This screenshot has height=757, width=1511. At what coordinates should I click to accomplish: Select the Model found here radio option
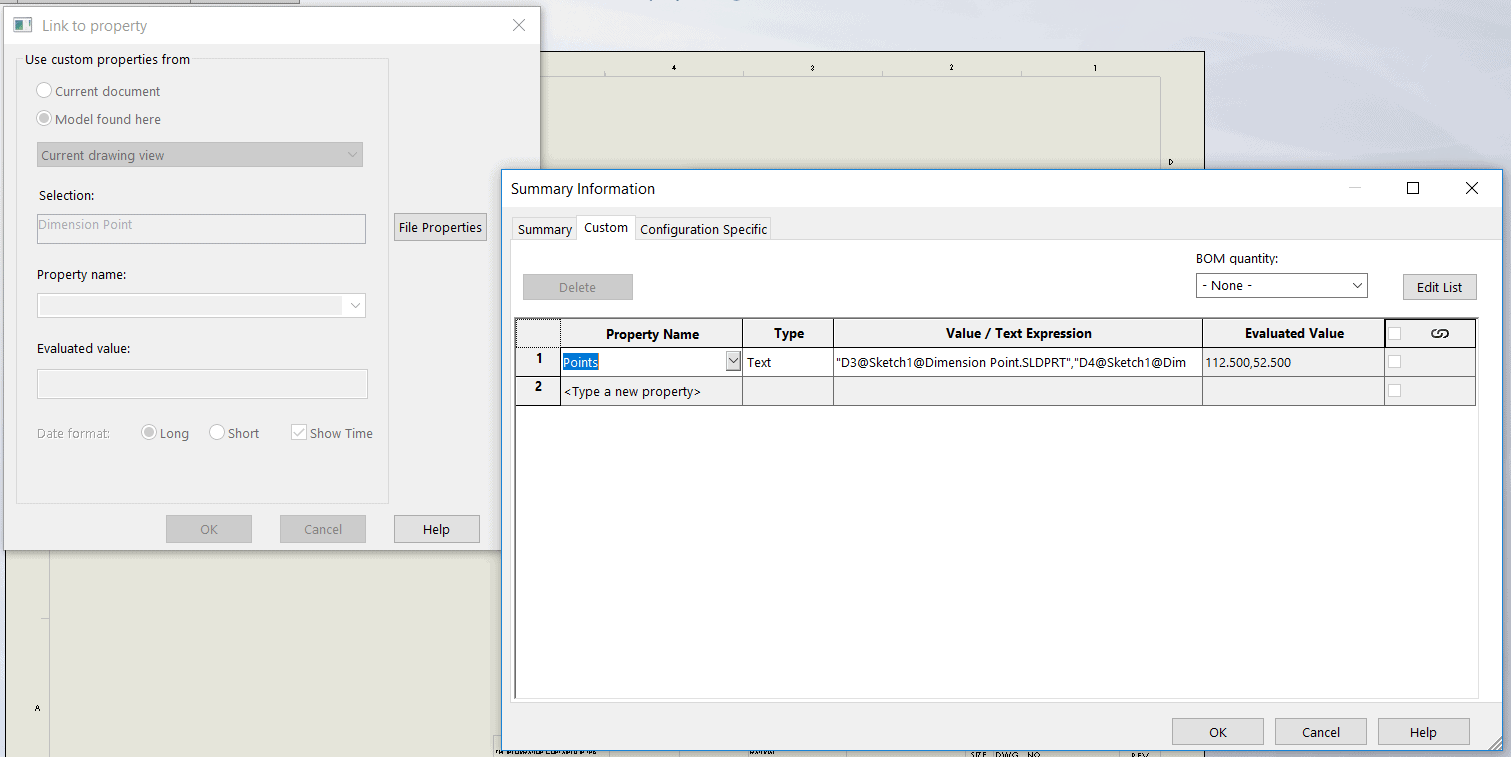[44, 119]
